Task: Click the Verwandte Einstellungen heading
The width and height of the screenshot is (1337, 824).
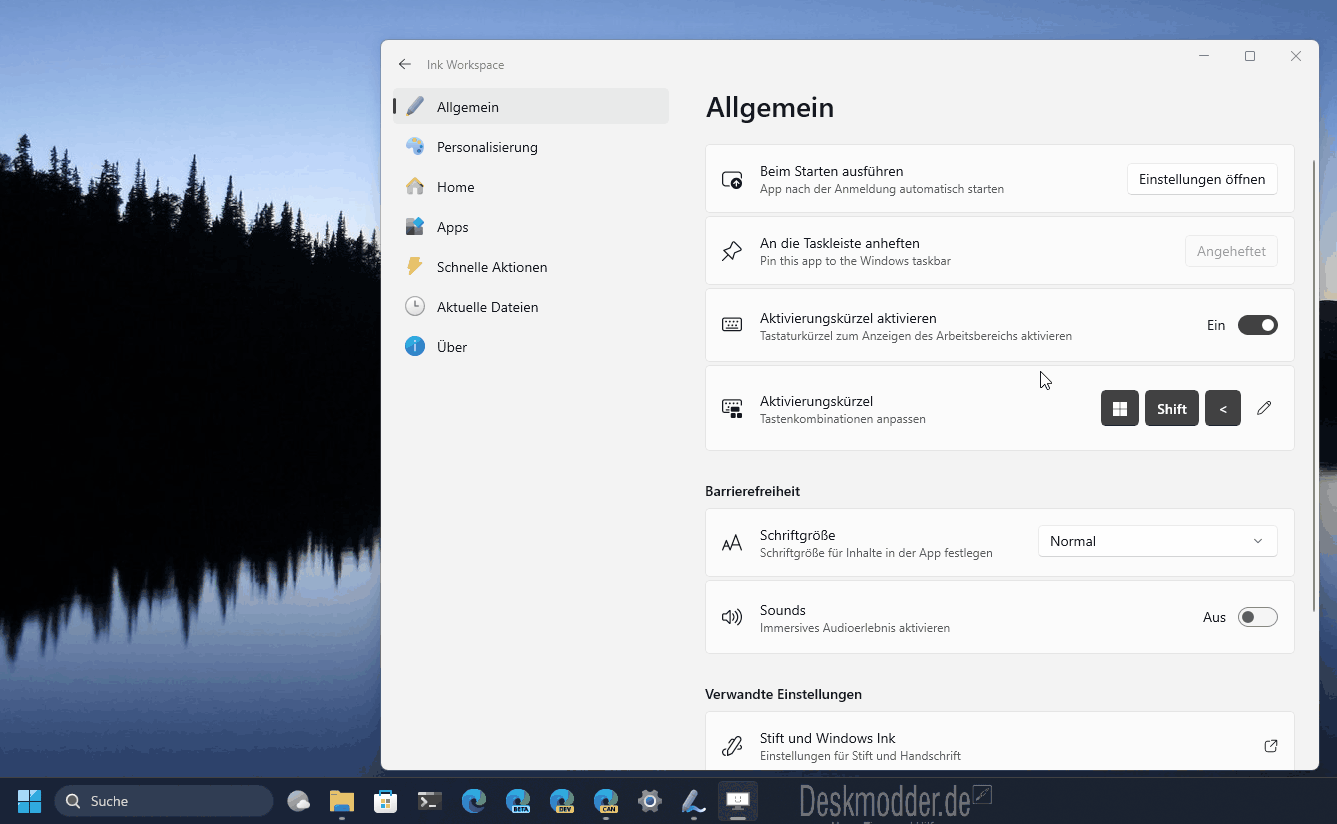Action: point(783,694)
